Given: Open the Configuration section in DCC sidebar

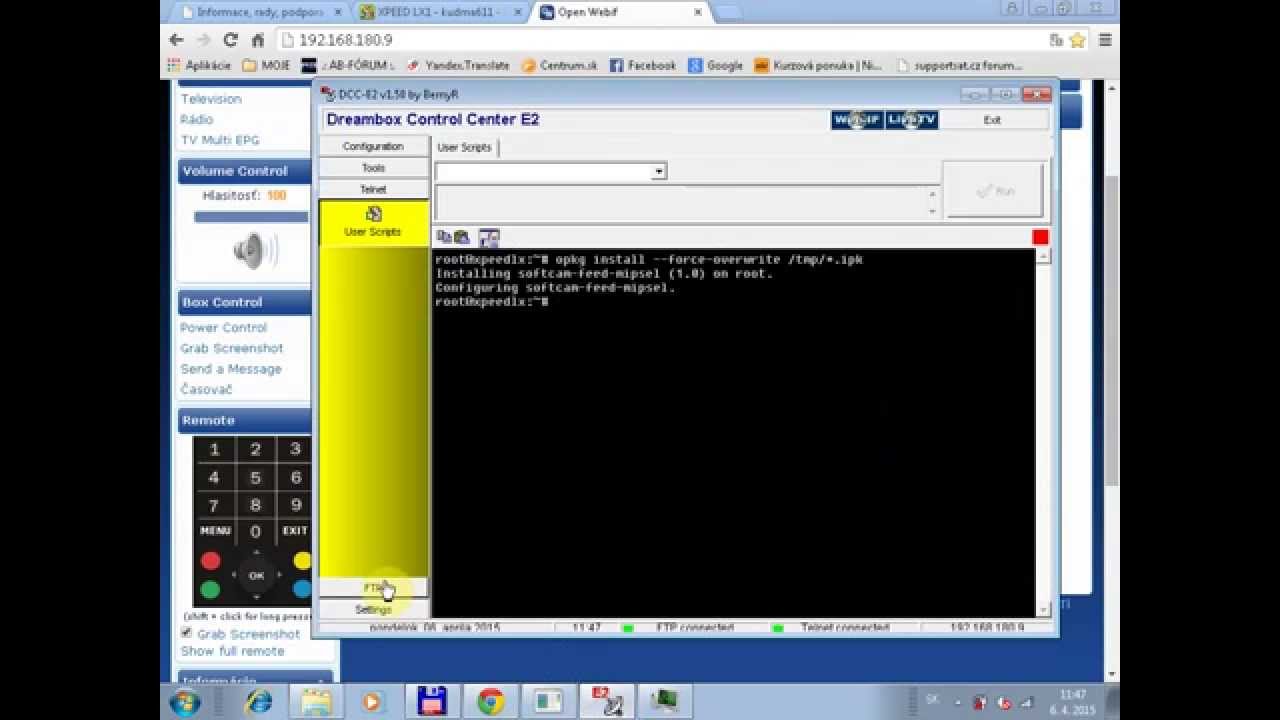Looking at the screenshot, I should [x=373, y=146].
